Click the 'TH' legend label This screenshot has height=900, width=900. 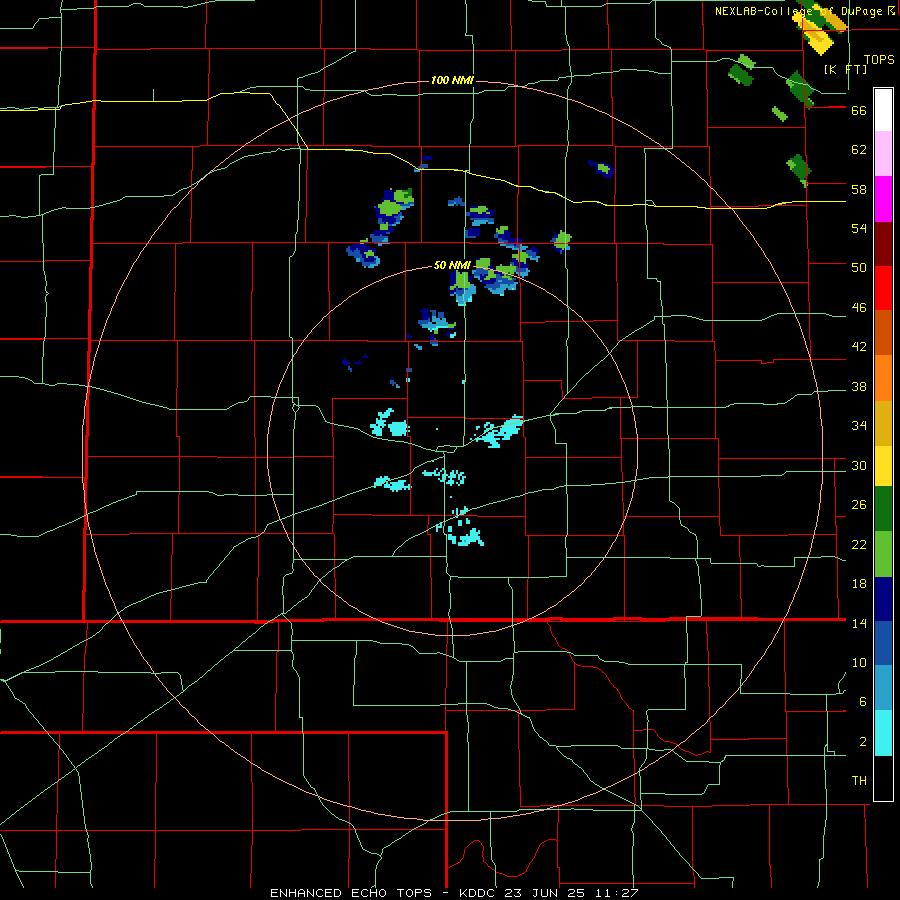859,781
